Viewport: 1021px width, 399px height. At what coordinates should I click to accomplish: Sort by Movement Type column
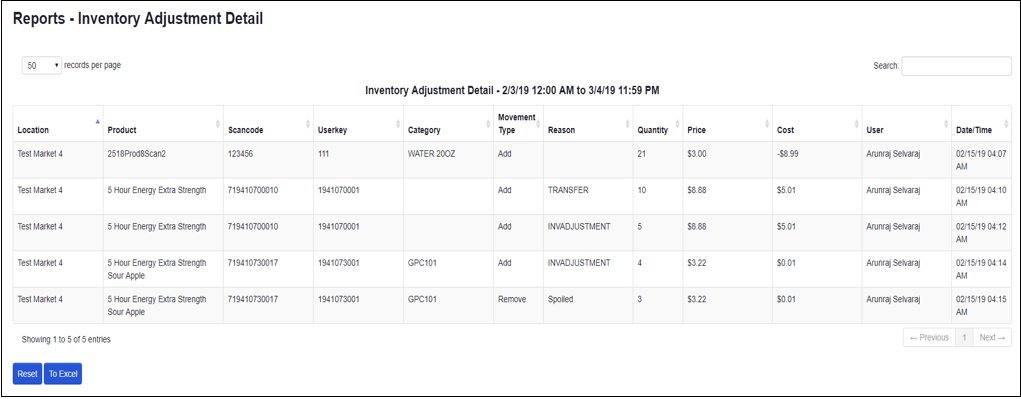(x=518, y=124)
